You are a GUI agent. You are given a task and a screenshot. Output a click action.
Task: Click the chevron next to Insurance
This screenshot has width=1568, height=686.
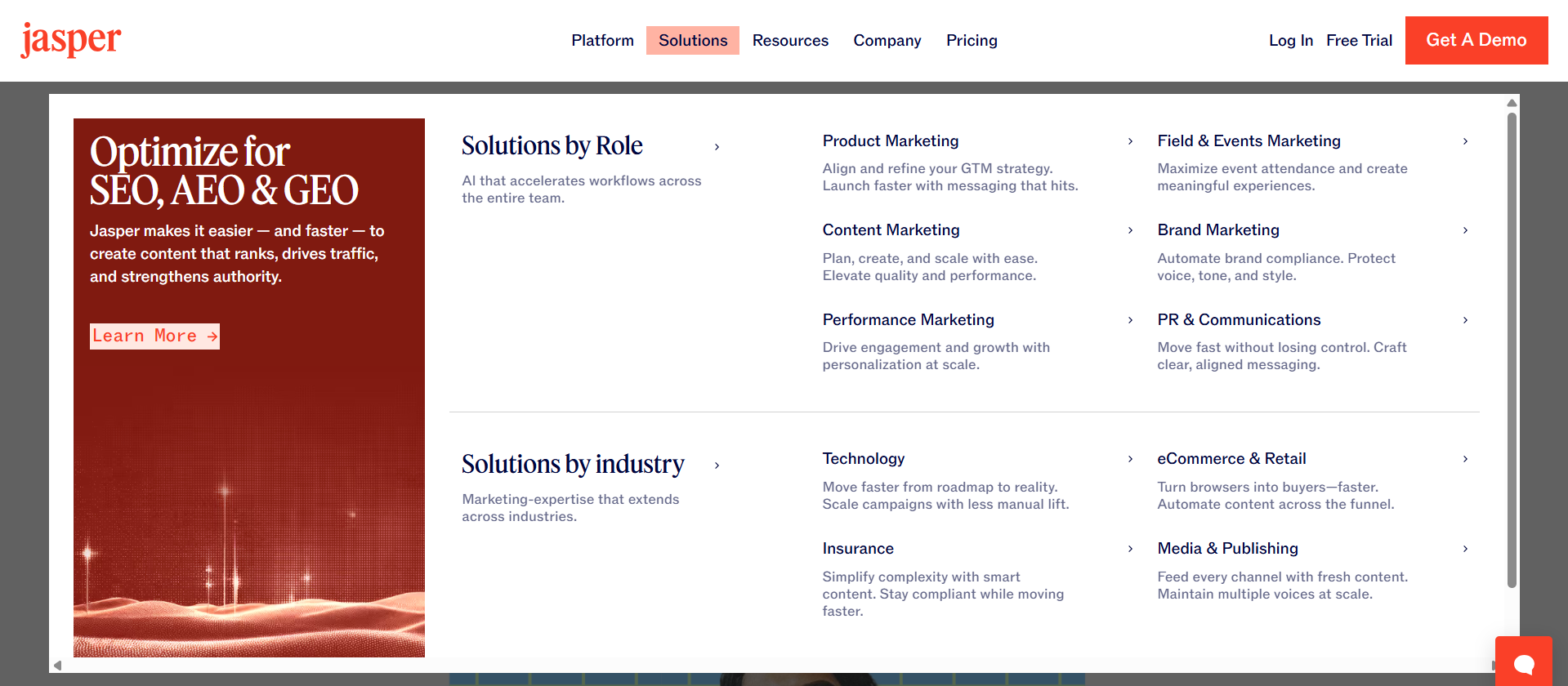(1130, 549)
